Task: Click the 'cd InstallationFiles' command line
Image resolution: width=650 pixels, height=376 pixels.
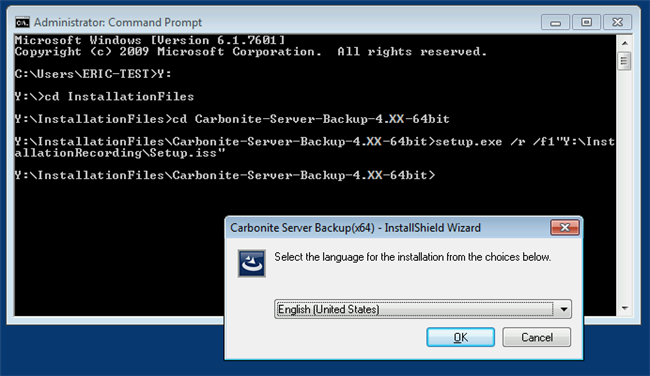Action: click(104, 97)
